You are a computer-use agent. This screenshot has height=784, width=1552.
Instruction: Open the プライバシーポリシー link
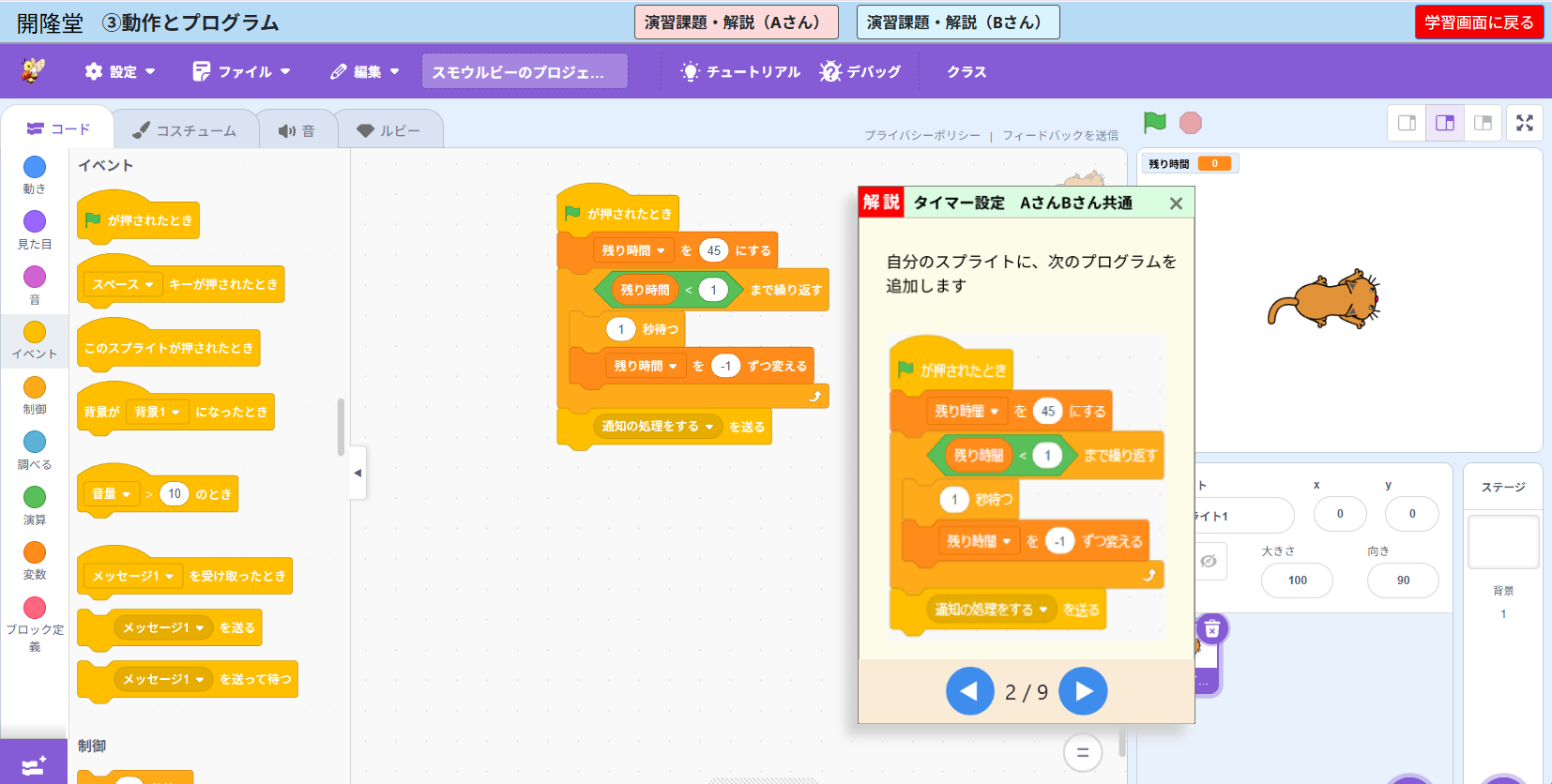pos(922,135)
